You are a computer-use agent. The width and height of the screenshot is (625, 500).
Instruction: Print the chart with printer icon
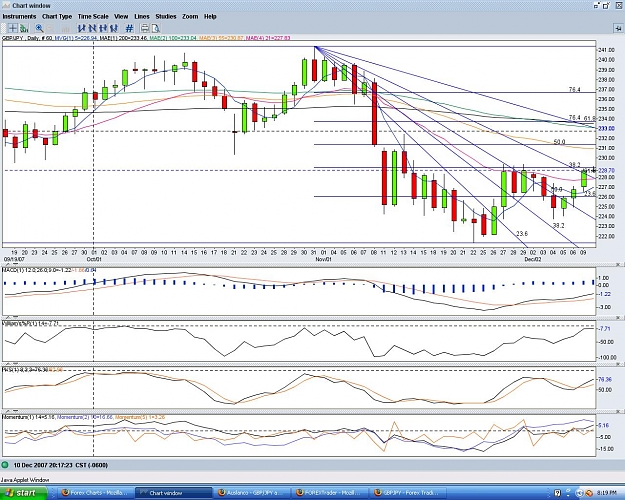pos(145,28)
